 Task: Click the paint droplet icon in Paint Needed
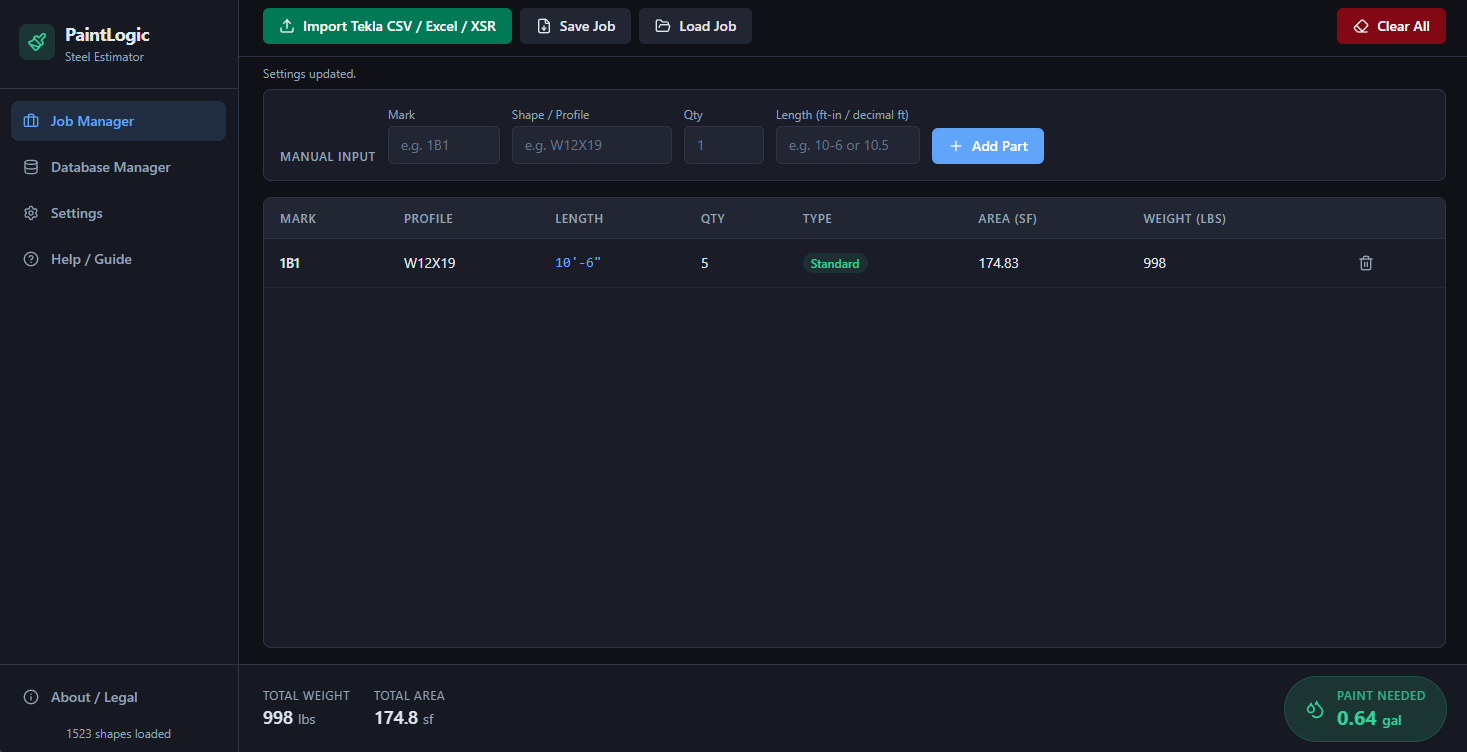click(x=1315, y=709)
